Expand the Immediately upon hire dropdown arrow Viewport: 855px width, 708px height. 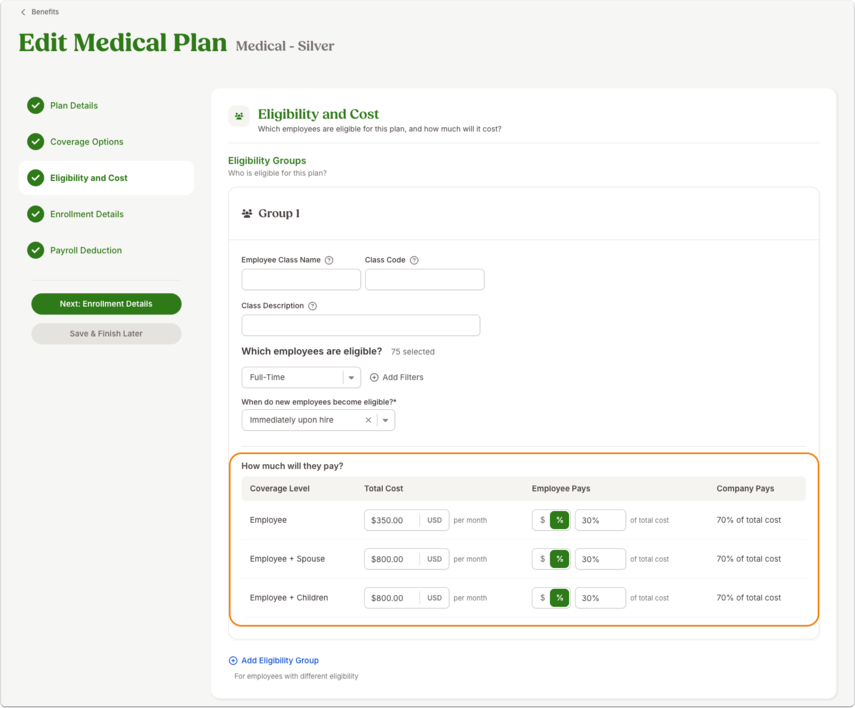(x=386, y=420)
